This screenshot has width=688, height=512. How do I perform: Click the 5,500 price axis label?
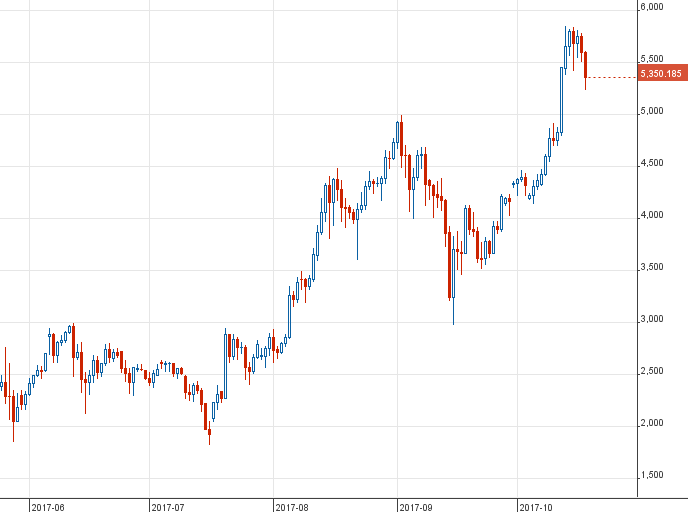[652, 59]
